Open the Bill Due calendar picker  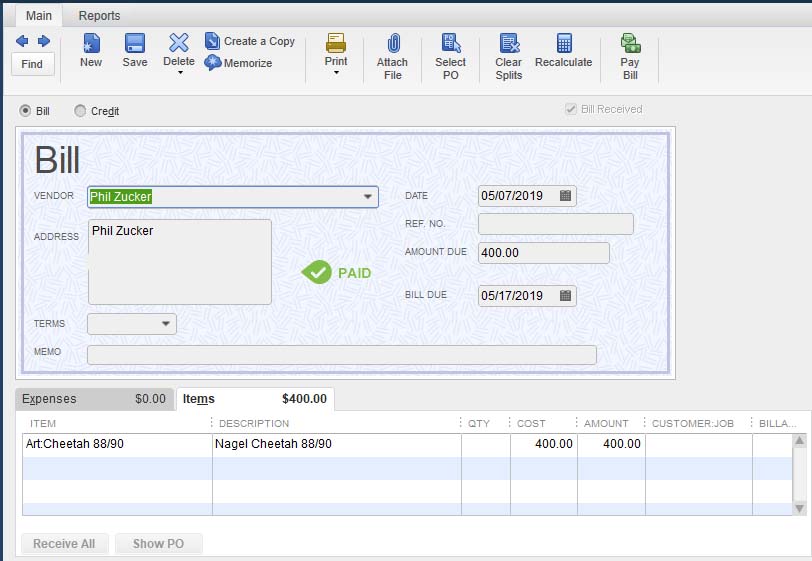tap(566, 296)
